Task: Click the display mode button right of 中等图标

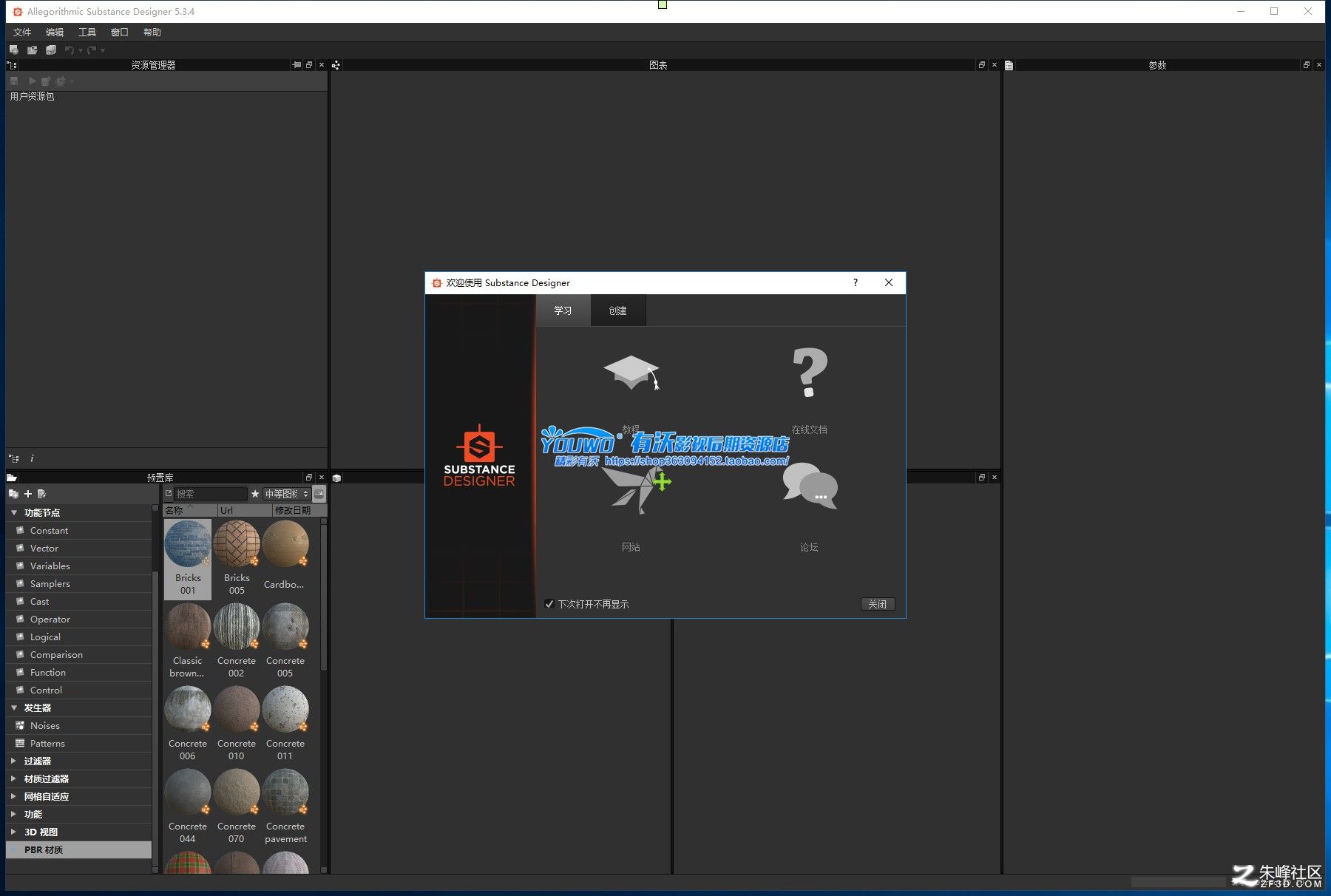Action: (319, 494)
